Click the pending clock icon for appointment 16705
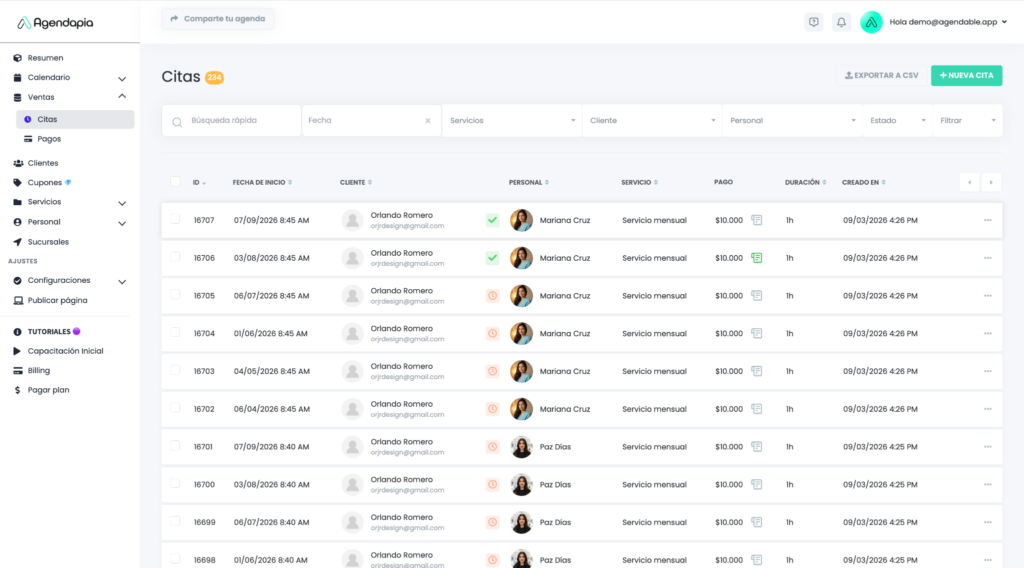 click(x=492, y=296)
